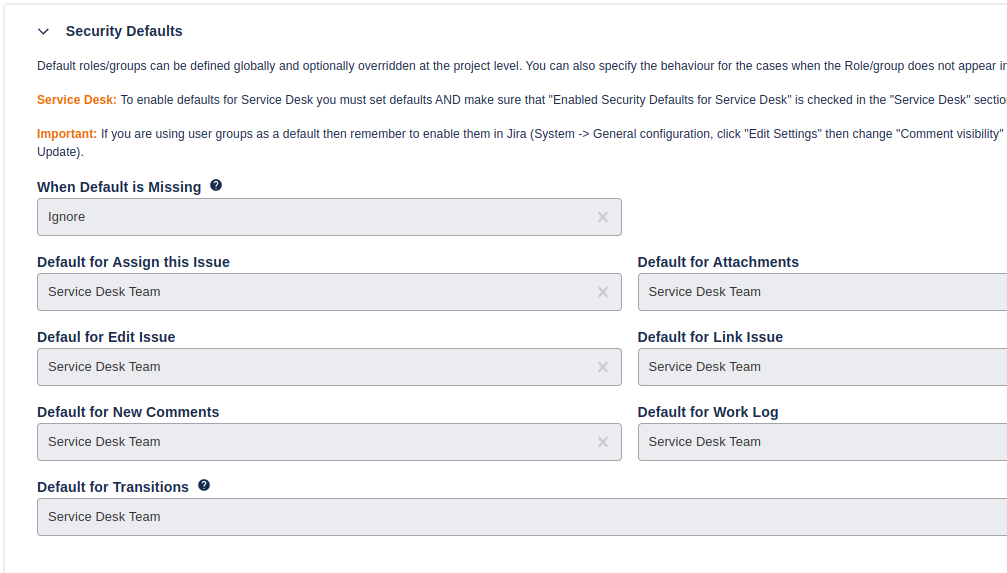The height and width of the screenshot is (573, 1007).
Task: Clear the Default for Assign this Issue value
Action: [603, 292]
